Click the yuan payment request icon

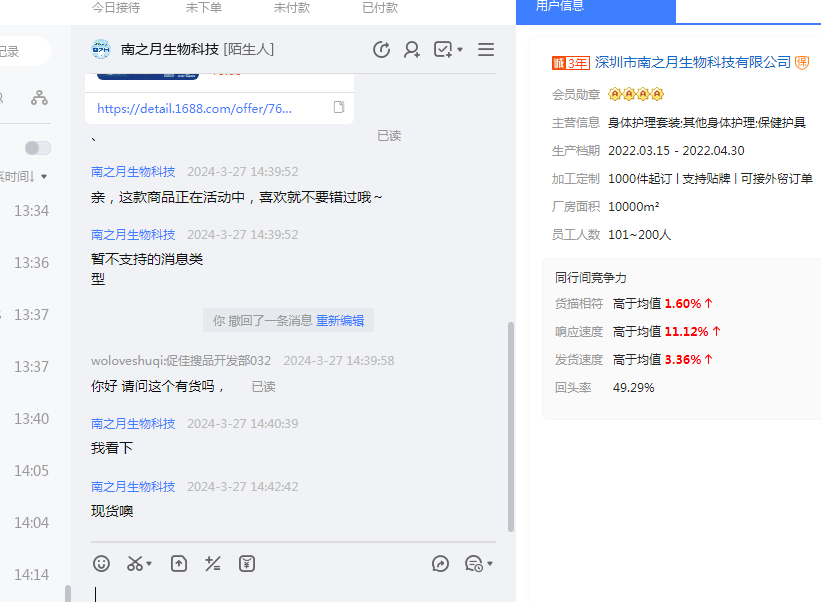pos(247,564)
